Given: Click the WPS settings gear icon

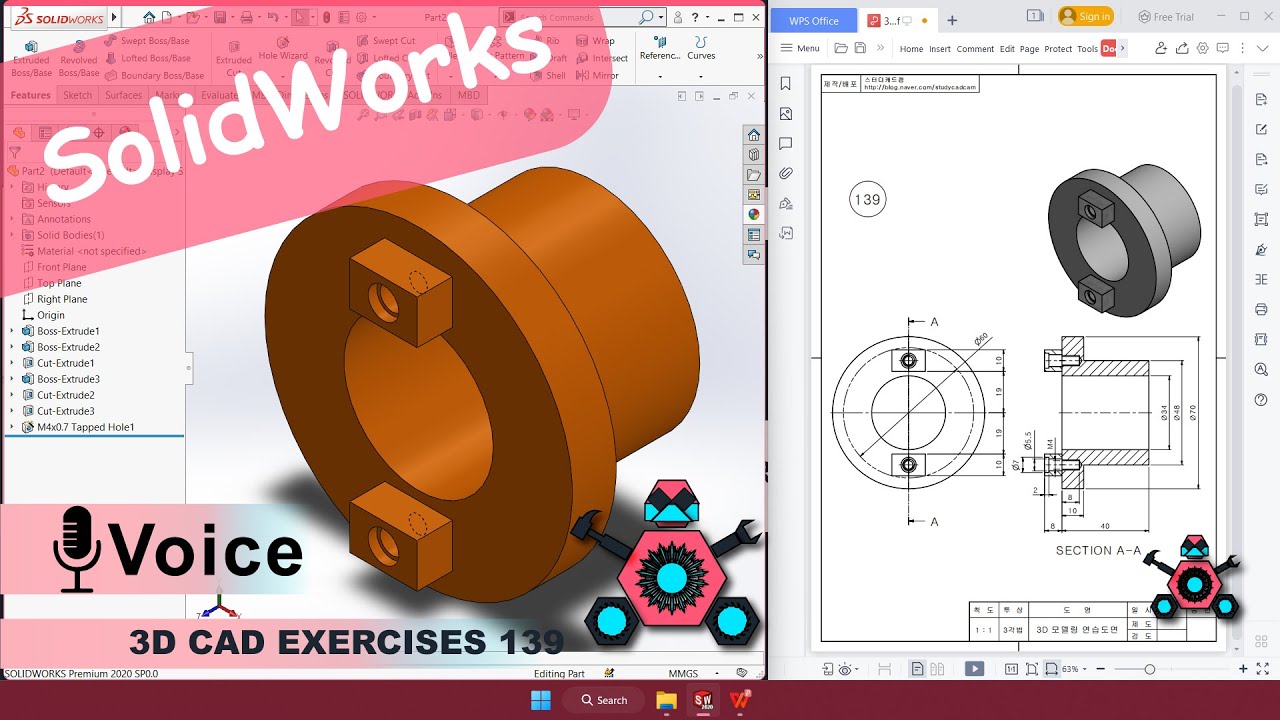Looking at the screenshot, I should tap(1202, 48).
